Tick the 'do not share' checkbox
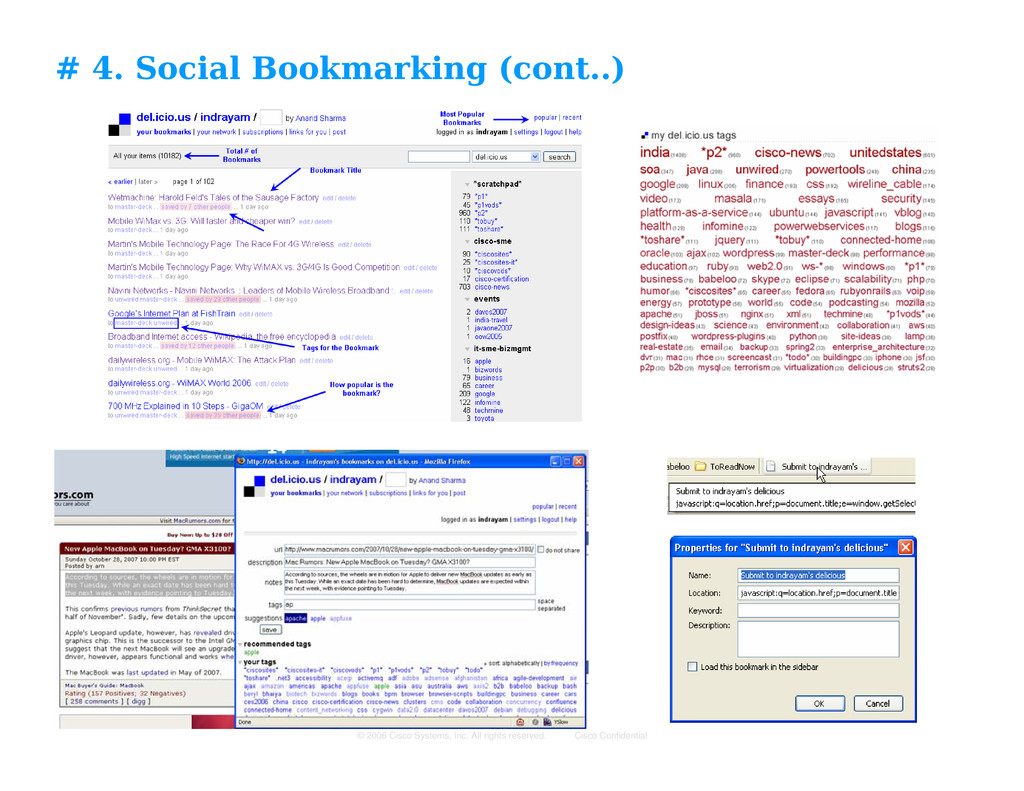1024x791 pixels. [x=541, y=549]
